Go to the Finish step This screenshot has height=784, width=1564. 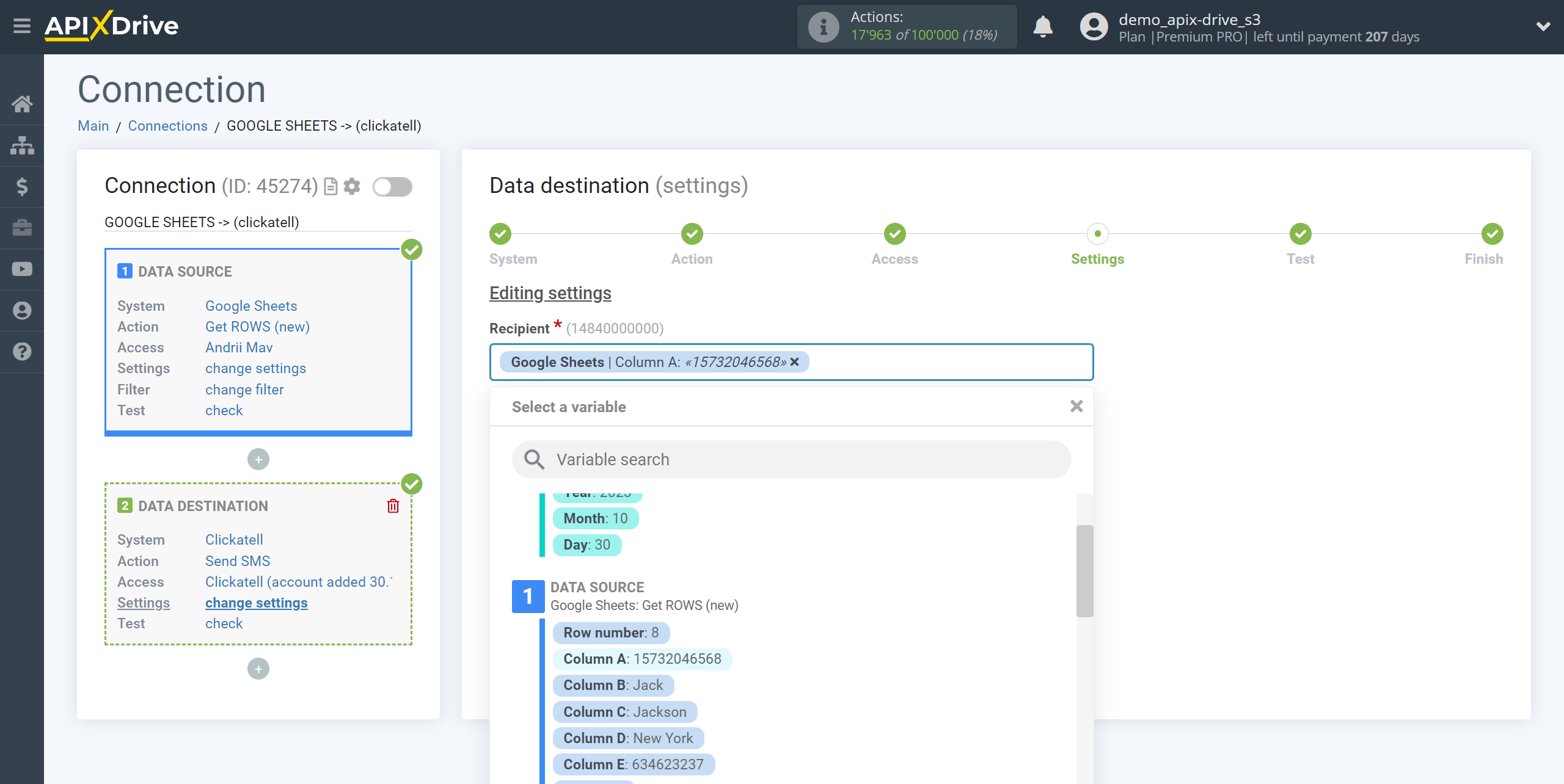click(x=1492, y=234)
